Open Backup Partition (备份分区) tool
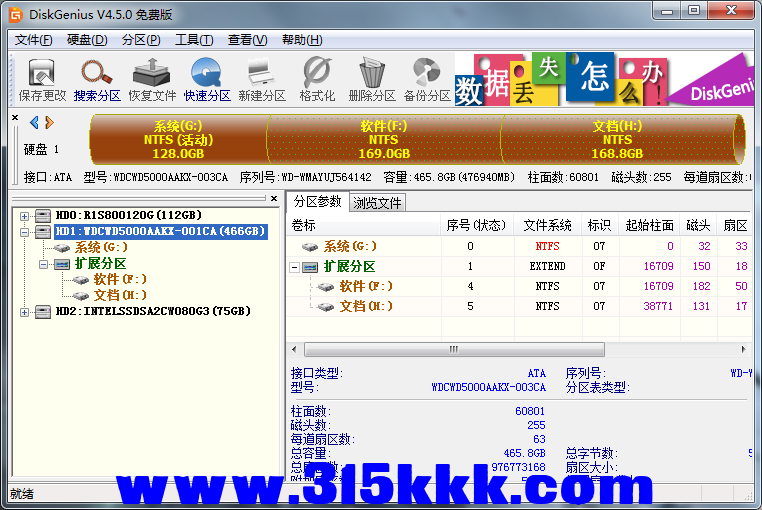Image resolution: width=762 pixels, height=510 pixels. tap(427, 80)
